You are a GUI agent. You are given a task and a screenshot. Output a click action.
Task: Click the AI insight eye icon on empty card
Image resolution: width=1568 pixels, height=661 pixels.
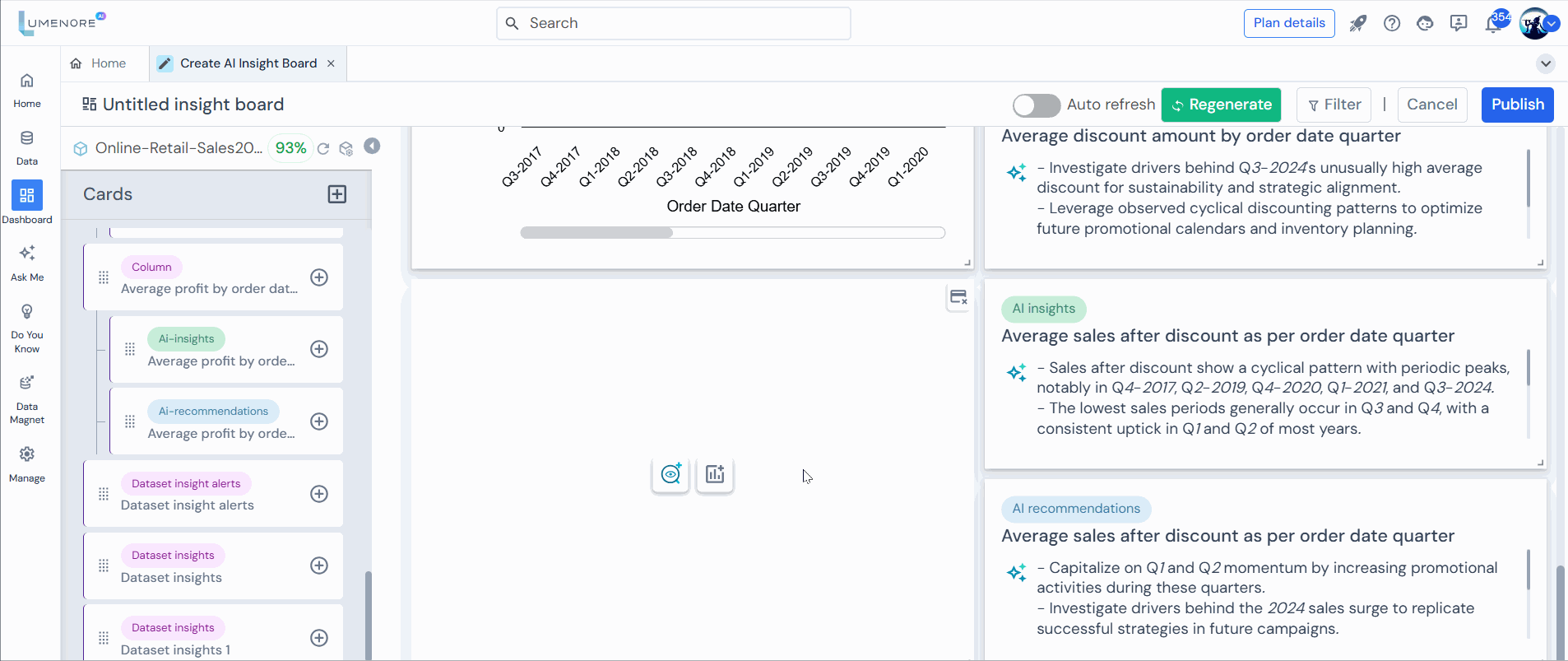pos(670,474)
